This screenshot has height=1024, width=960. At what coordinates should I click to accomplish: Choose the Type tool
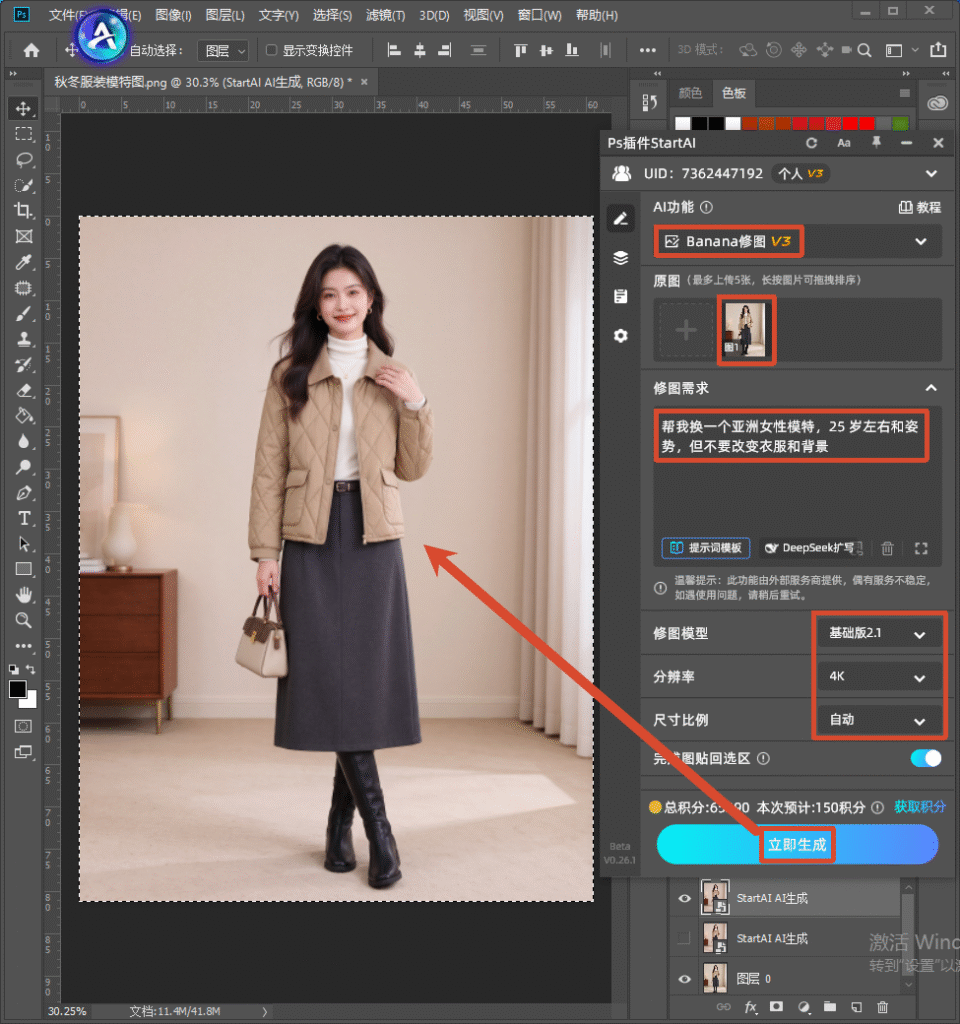tap(24, 518)
